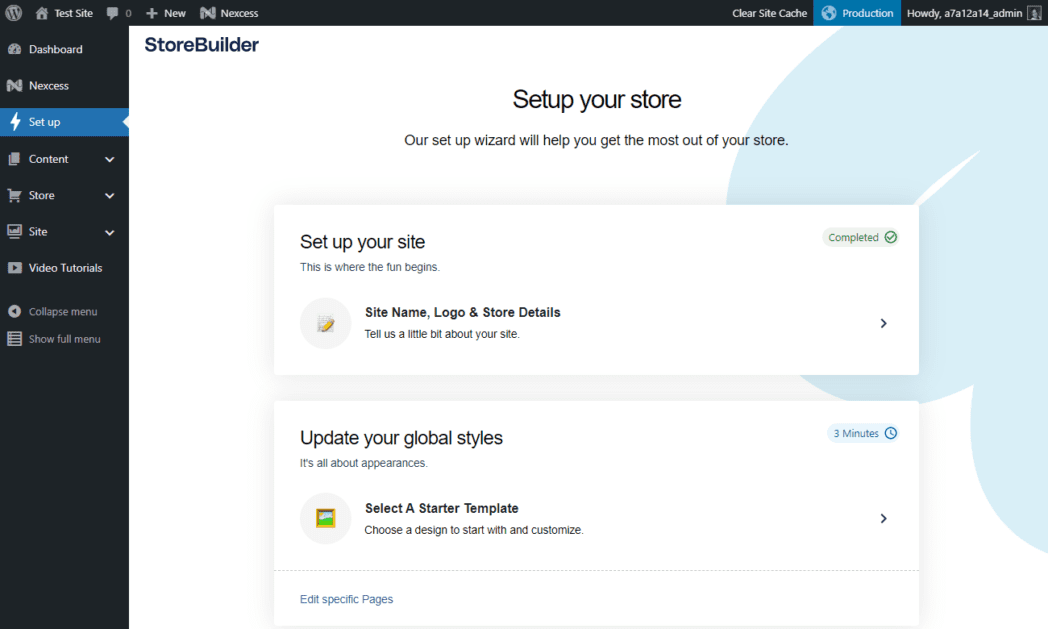Open Video Tutorials in sidebar
The width and height of the screenshot is (1048, 629).
click(x=64, y=268)
